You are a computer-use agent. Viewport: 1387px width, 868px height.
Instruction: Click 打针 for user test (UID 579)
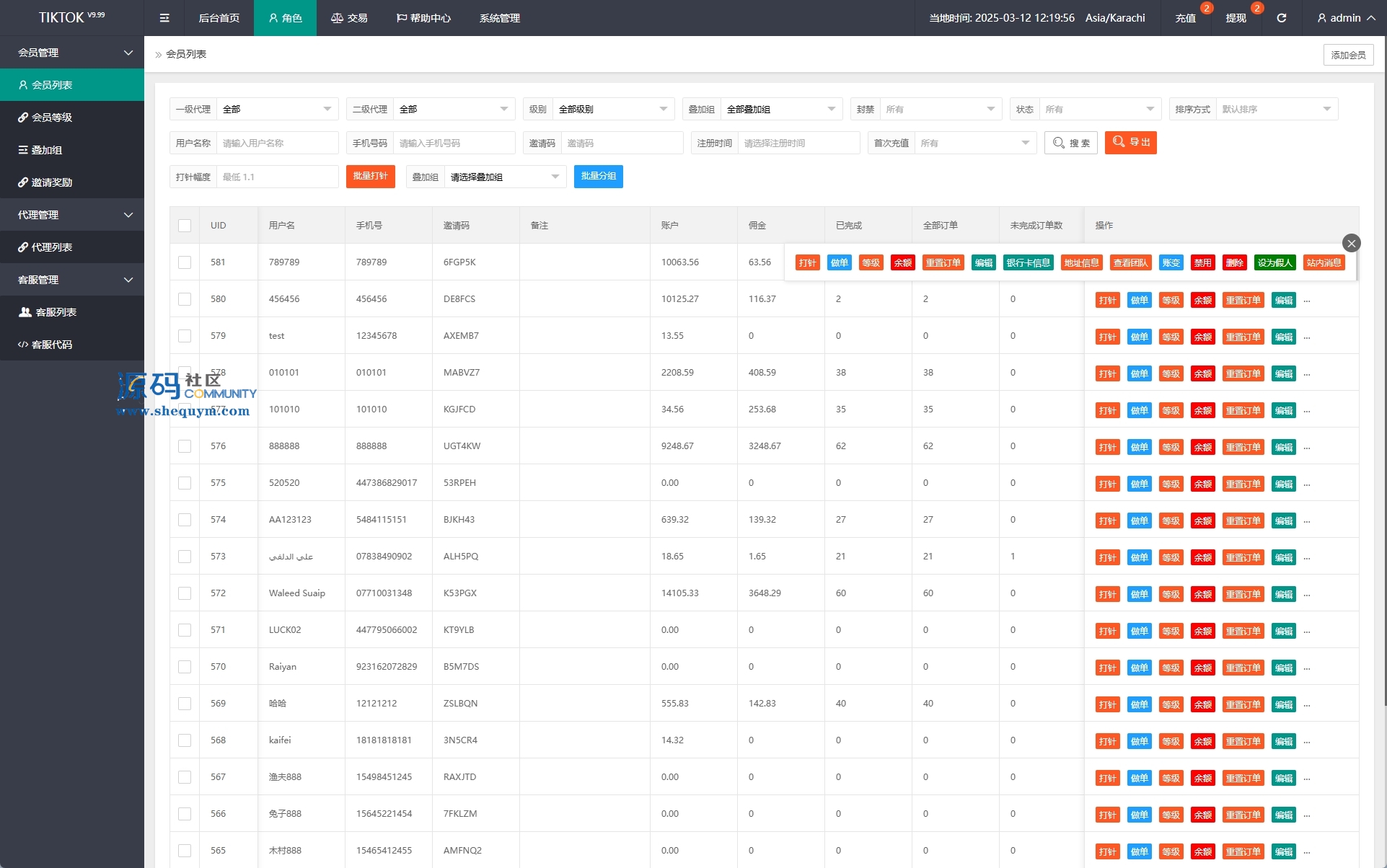point(1107,337)
